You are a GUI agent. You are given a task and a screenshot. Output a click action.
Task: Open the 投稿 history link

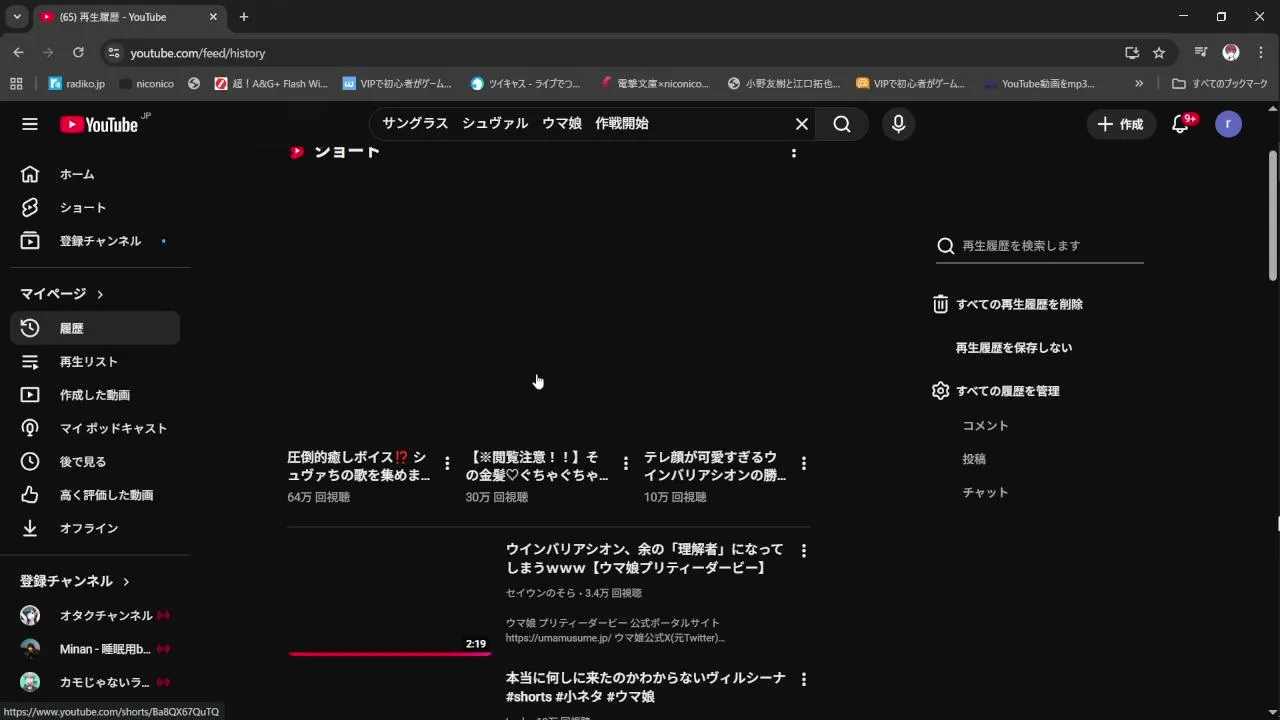pos(974,459)
